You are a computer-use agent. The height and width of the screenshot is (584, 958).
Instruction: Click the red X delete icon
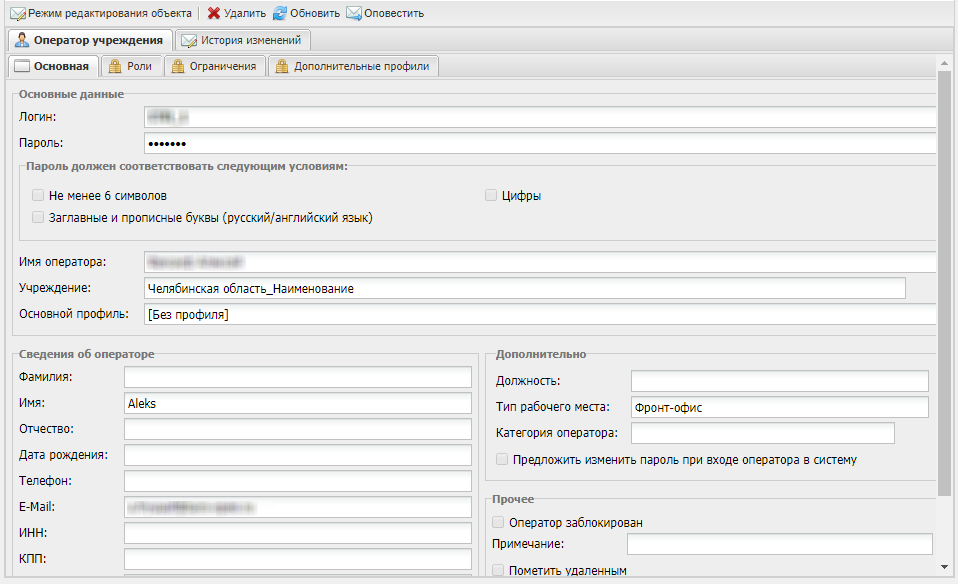click(x=214, y=14)
